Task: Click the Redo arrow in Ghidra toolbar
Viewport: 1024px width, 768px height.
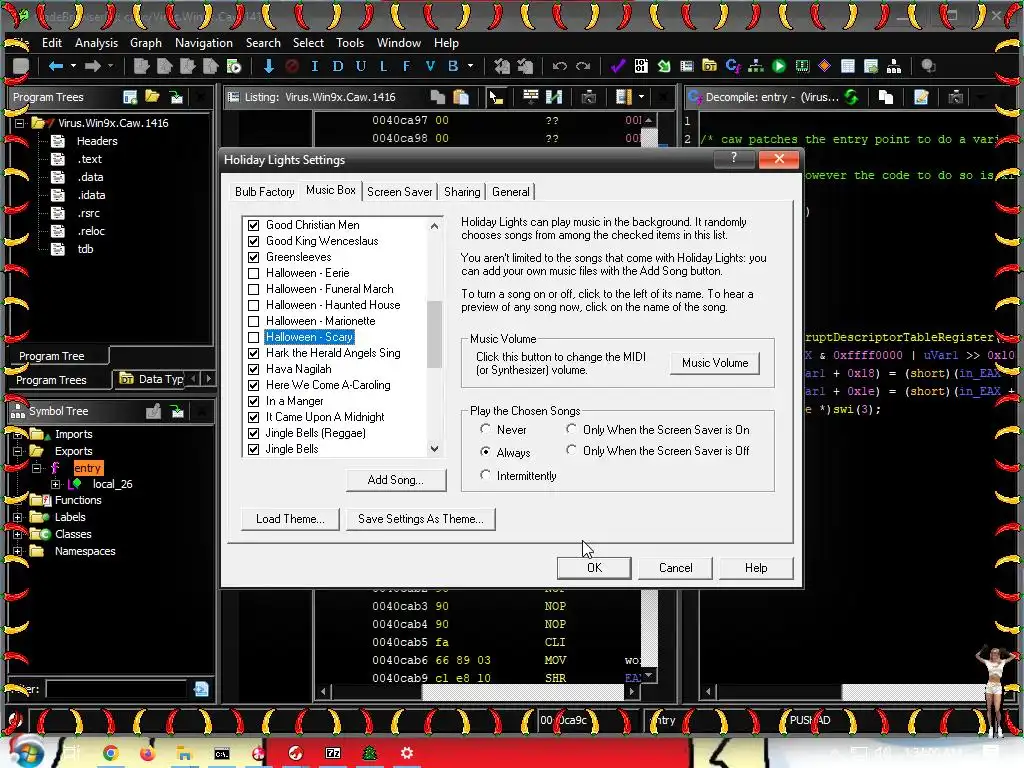Action: pos(583,66)
